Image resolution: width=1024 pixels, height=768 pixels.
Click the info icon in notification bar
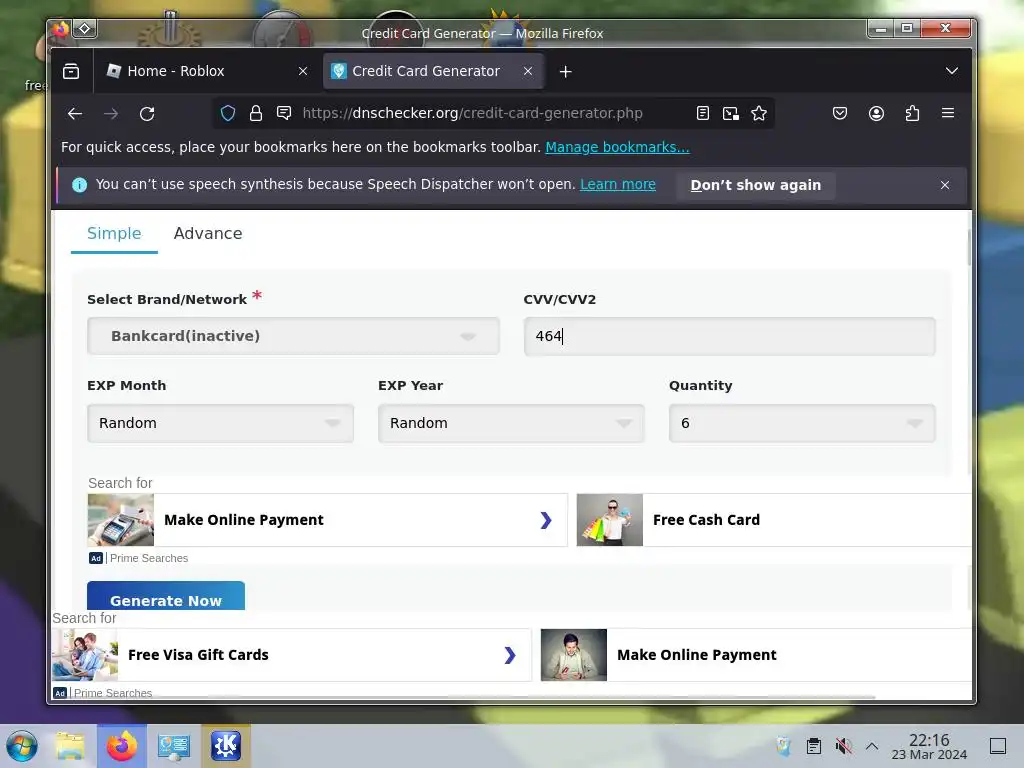80,185
